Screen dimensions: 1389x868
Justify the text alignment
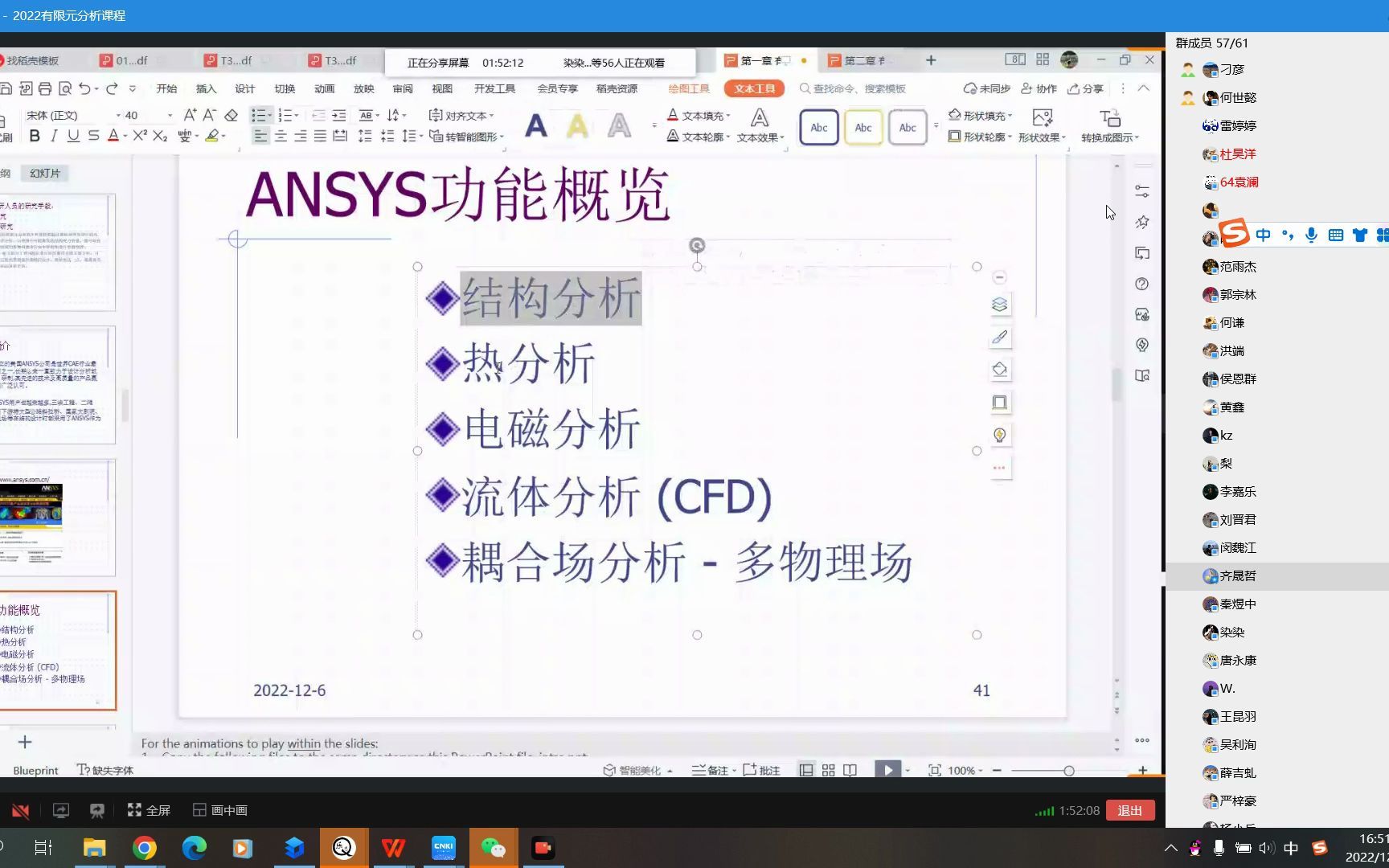(x=320, y=137)
